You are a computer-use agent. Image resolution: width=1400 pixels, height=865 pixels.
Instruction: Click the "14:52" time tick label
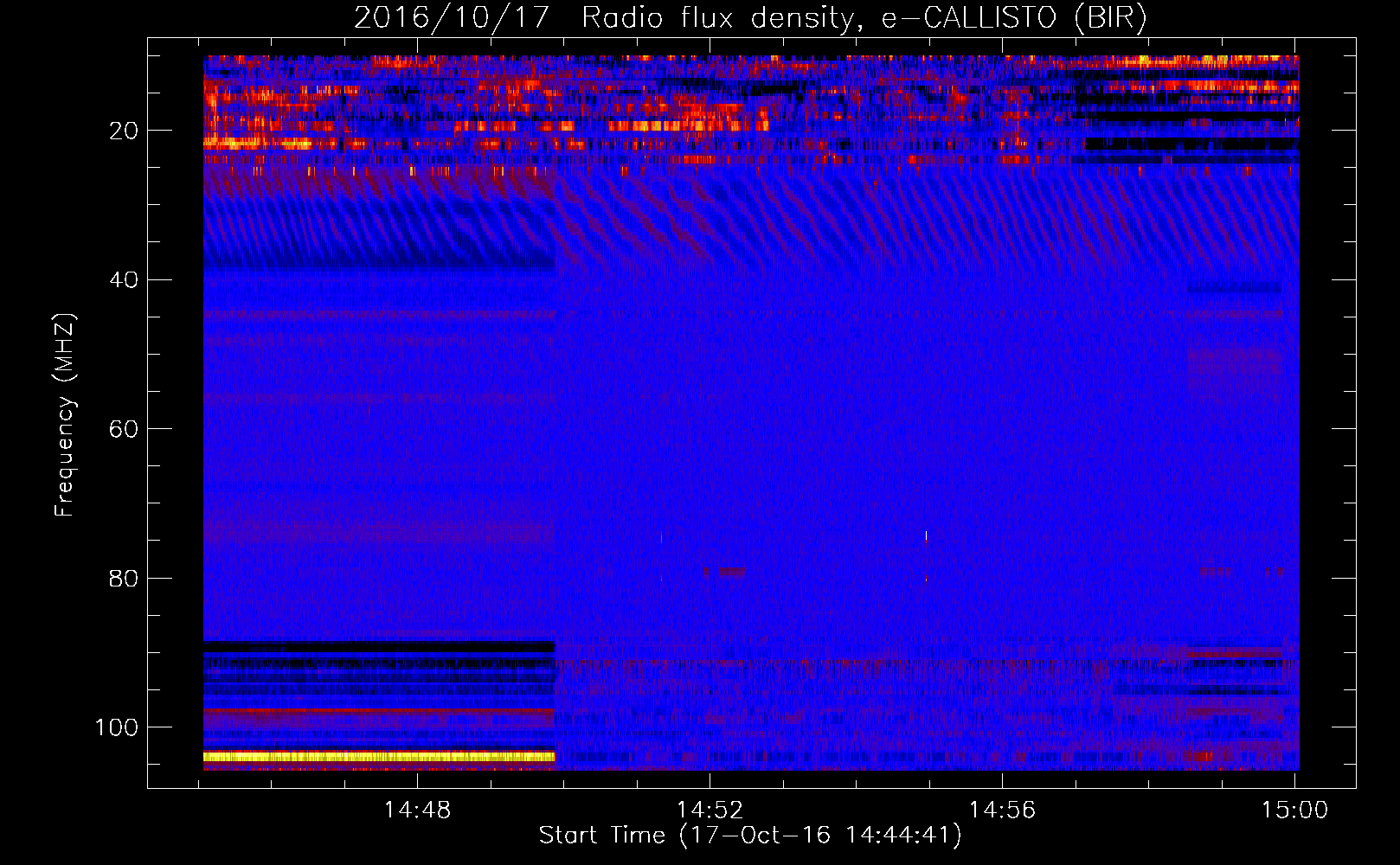[x=710, y=811]
